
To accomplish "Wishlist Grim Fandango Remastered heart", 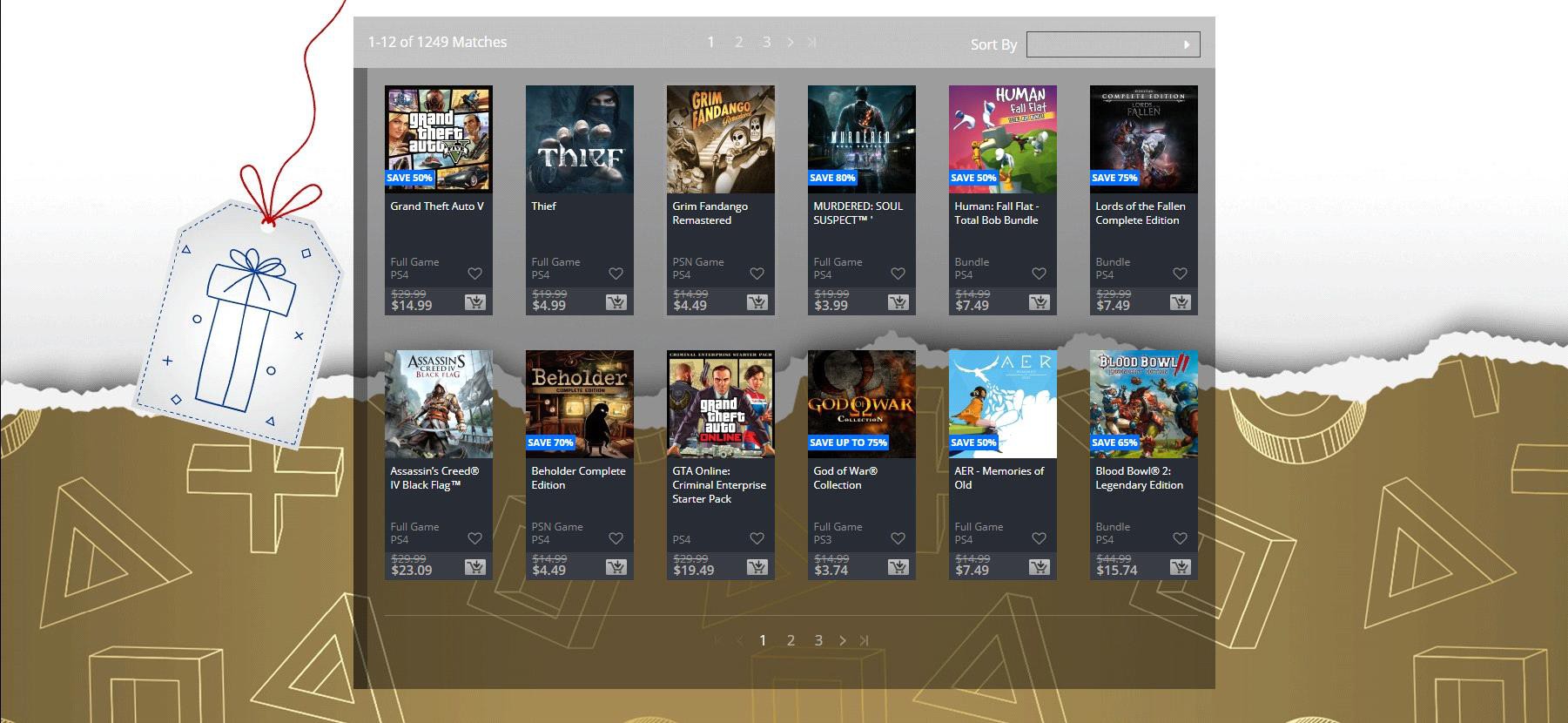I will 757,274.
